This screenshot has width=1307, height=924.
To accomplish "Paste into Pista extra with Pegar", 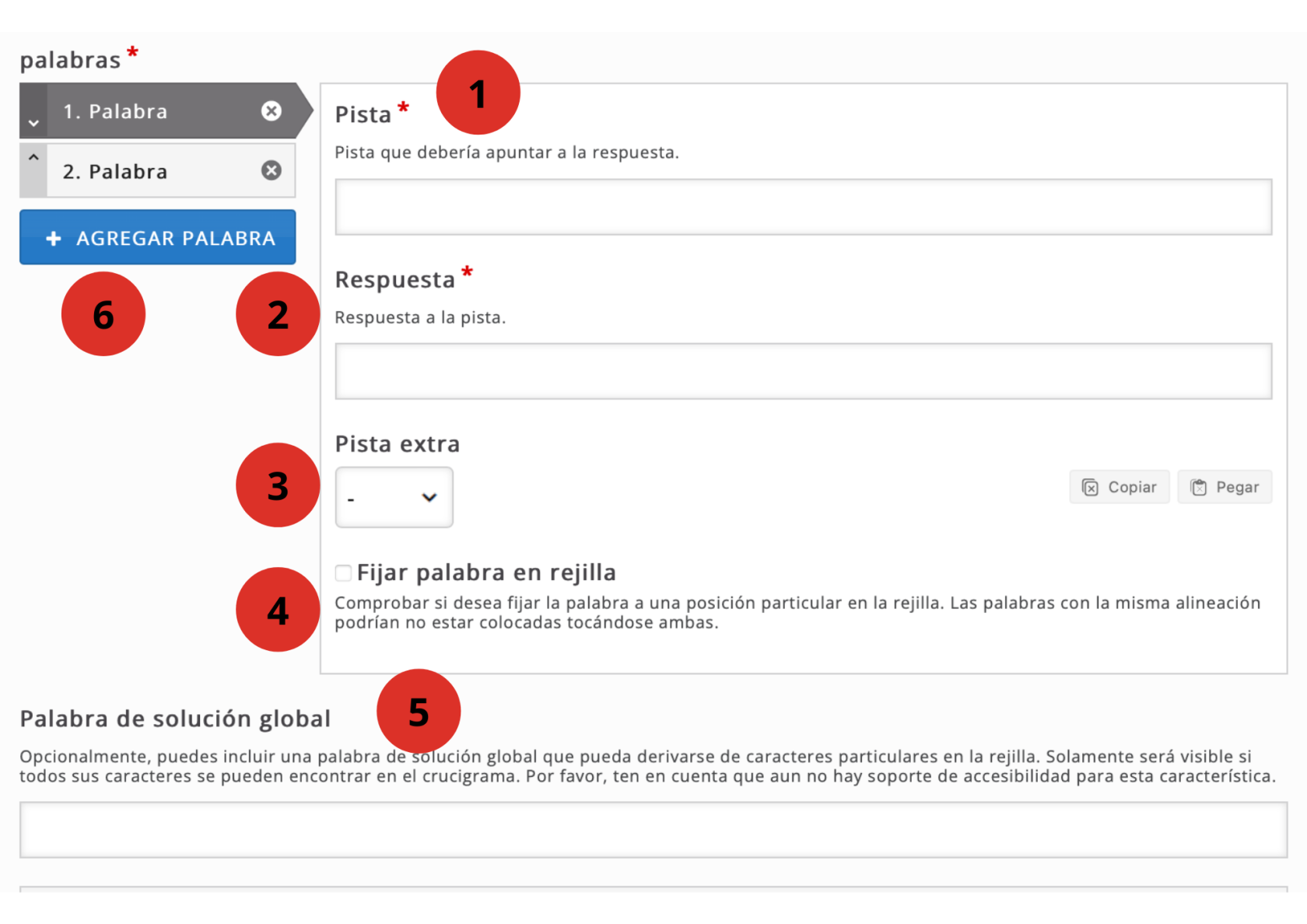I will [1225, 487].
